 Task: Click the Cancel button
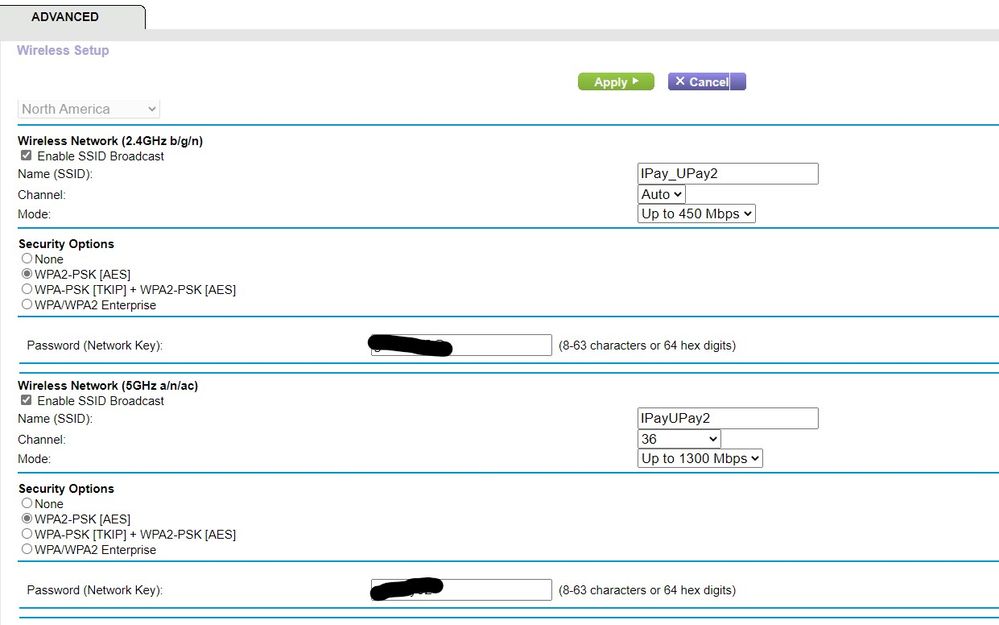[706, 81]
